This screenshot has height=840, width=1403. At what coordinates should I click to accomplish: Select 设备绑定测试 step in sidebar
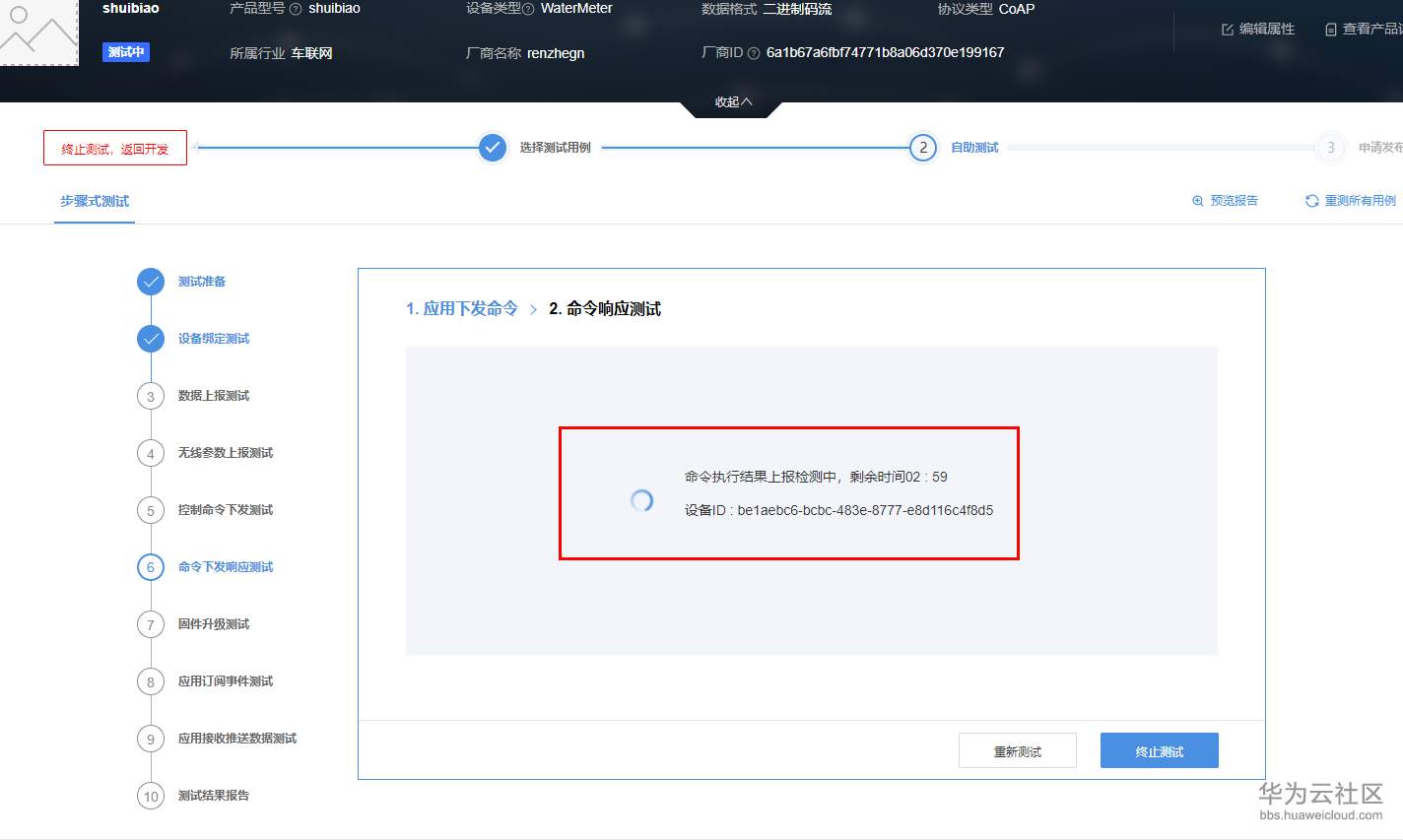pos(214,339)
